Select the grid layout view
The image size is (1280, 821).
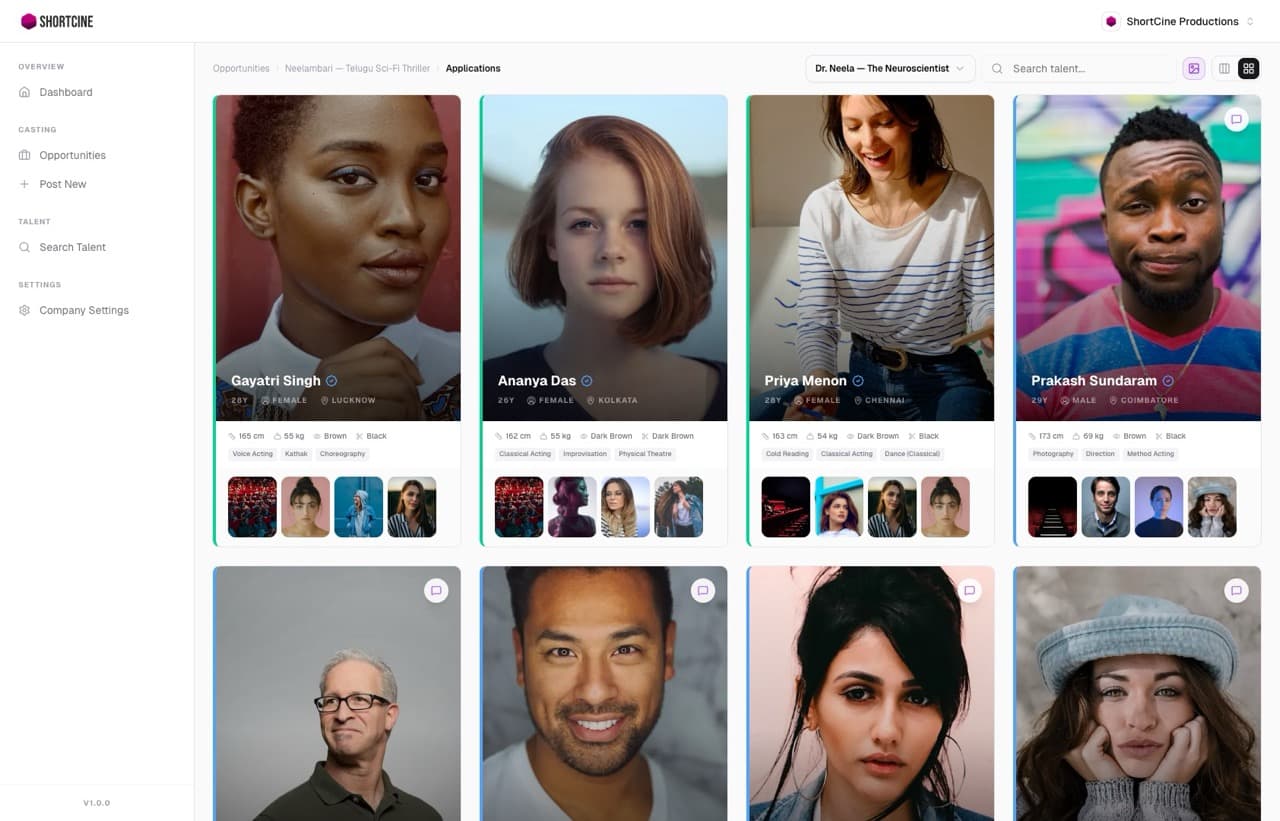[1248, 69]
